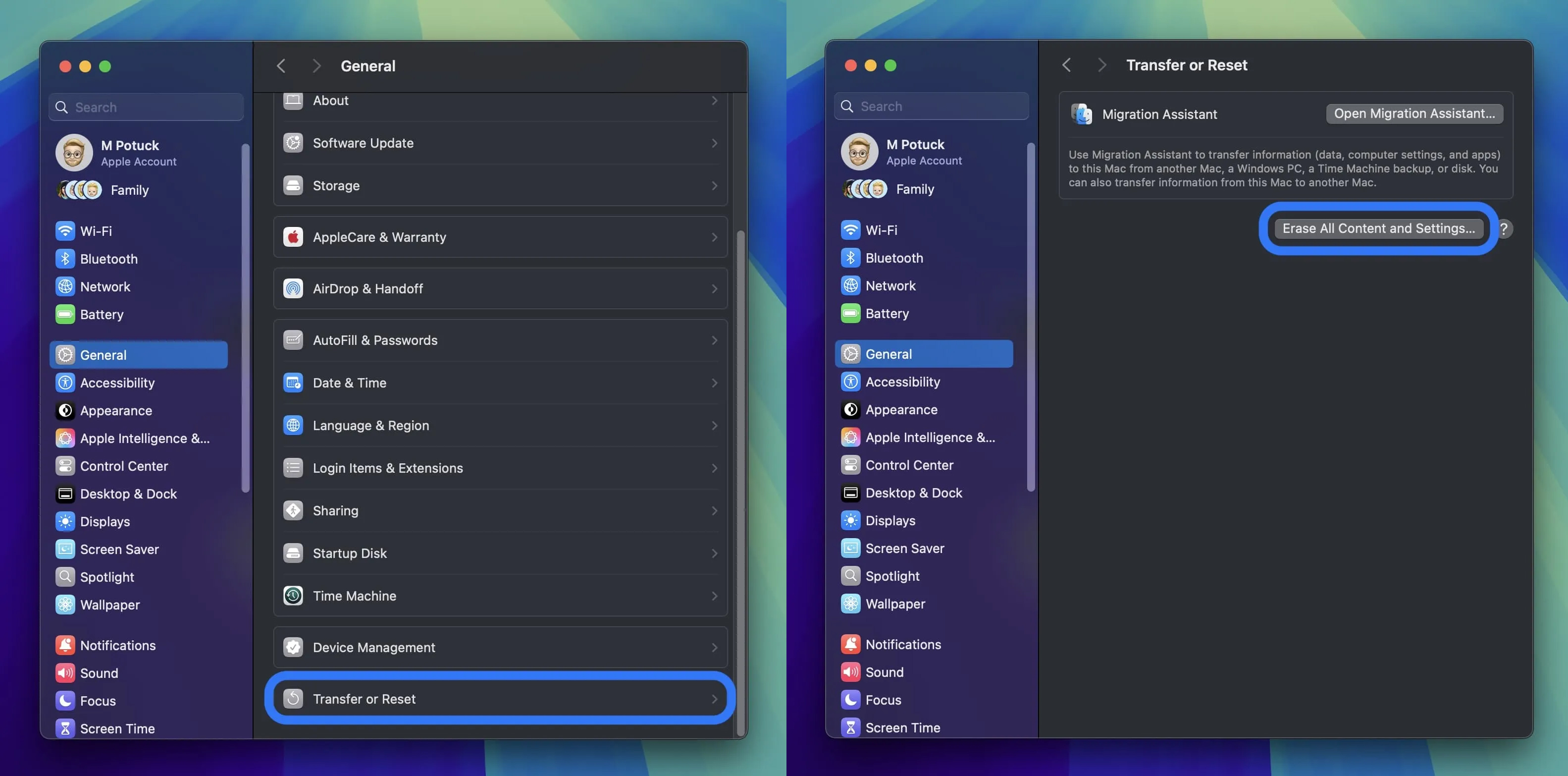Click the Date & Time icon

[x=293, y=383]
